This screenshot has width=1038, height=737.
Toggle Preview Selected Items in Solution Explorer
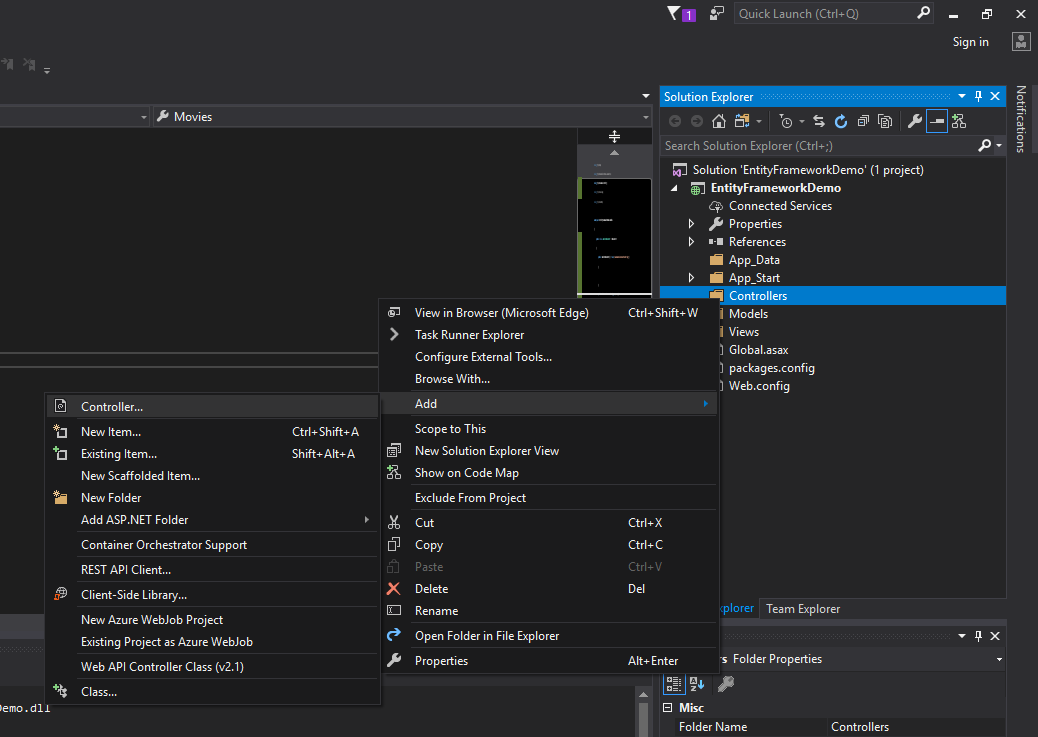pos(937,121)
